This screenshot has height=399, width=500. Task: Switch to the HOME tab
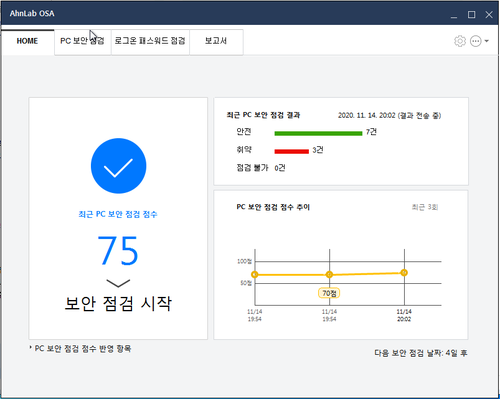click(x=27, y=41)
